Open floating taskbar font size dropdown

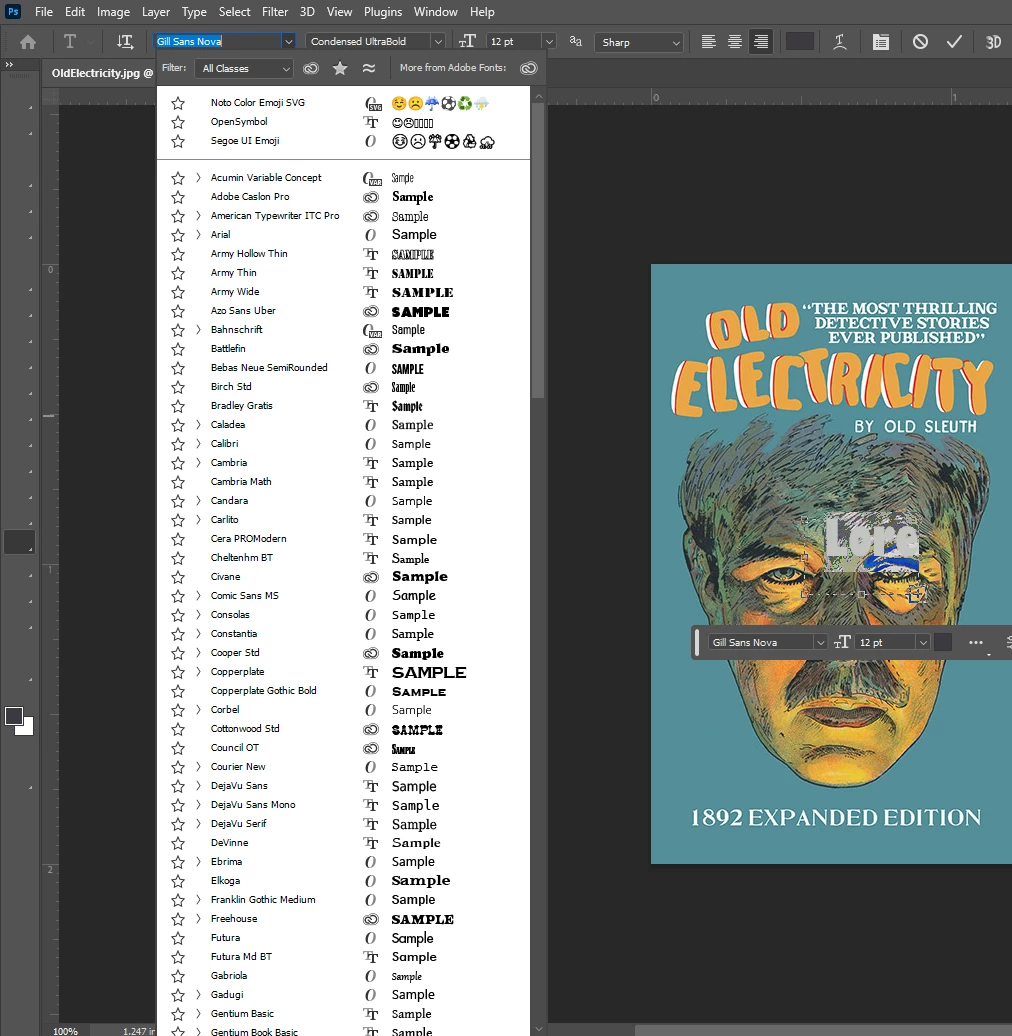pyautogui.click(x=923, y=642)
